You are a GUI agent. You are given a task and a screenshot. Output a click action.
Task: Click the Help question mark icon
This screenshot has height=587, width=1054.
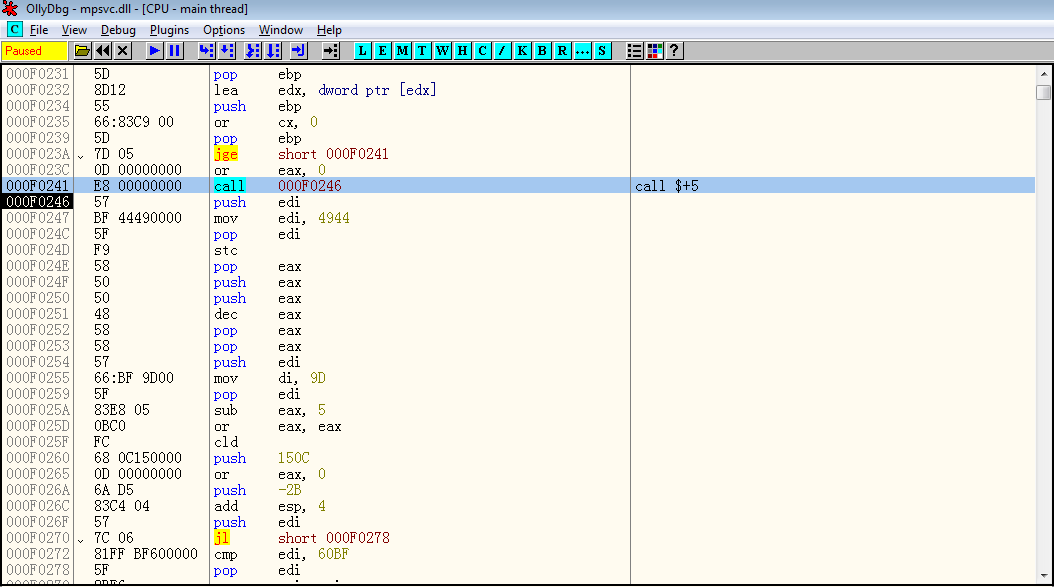675,50
